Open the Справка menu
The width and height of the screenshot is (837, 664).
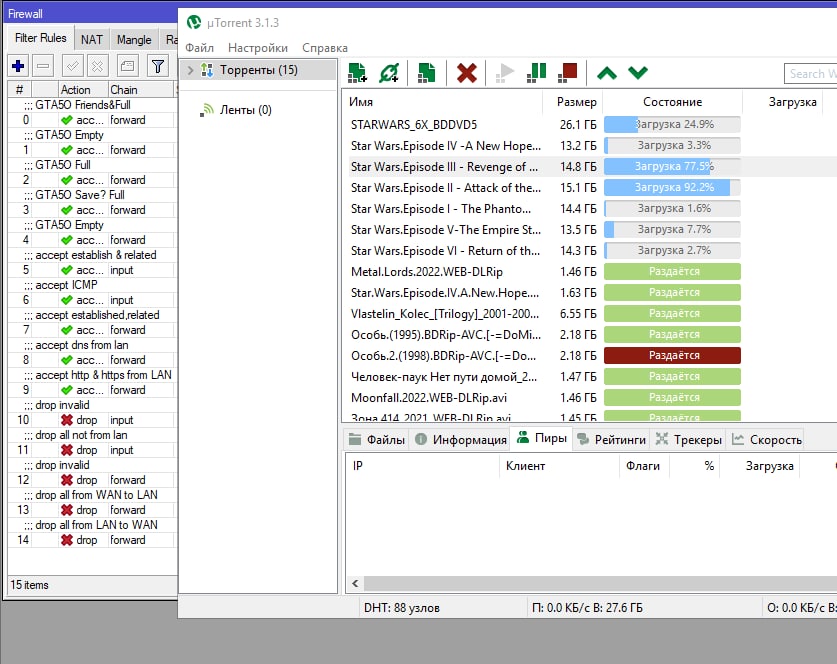(325, 48)
